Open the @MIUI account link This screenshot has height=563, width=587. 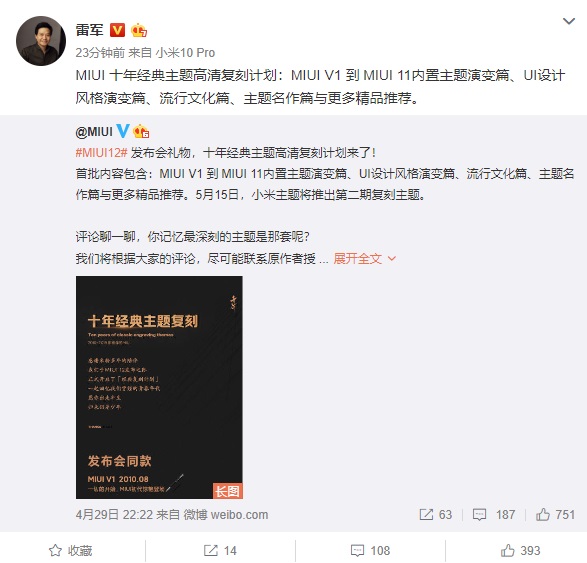94,132
